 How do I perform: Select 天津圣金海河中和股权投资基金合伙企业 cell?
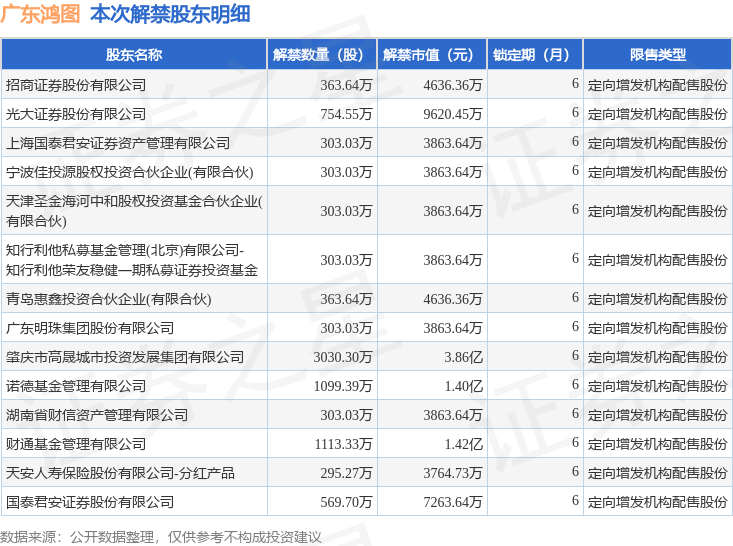coord(134,211)
